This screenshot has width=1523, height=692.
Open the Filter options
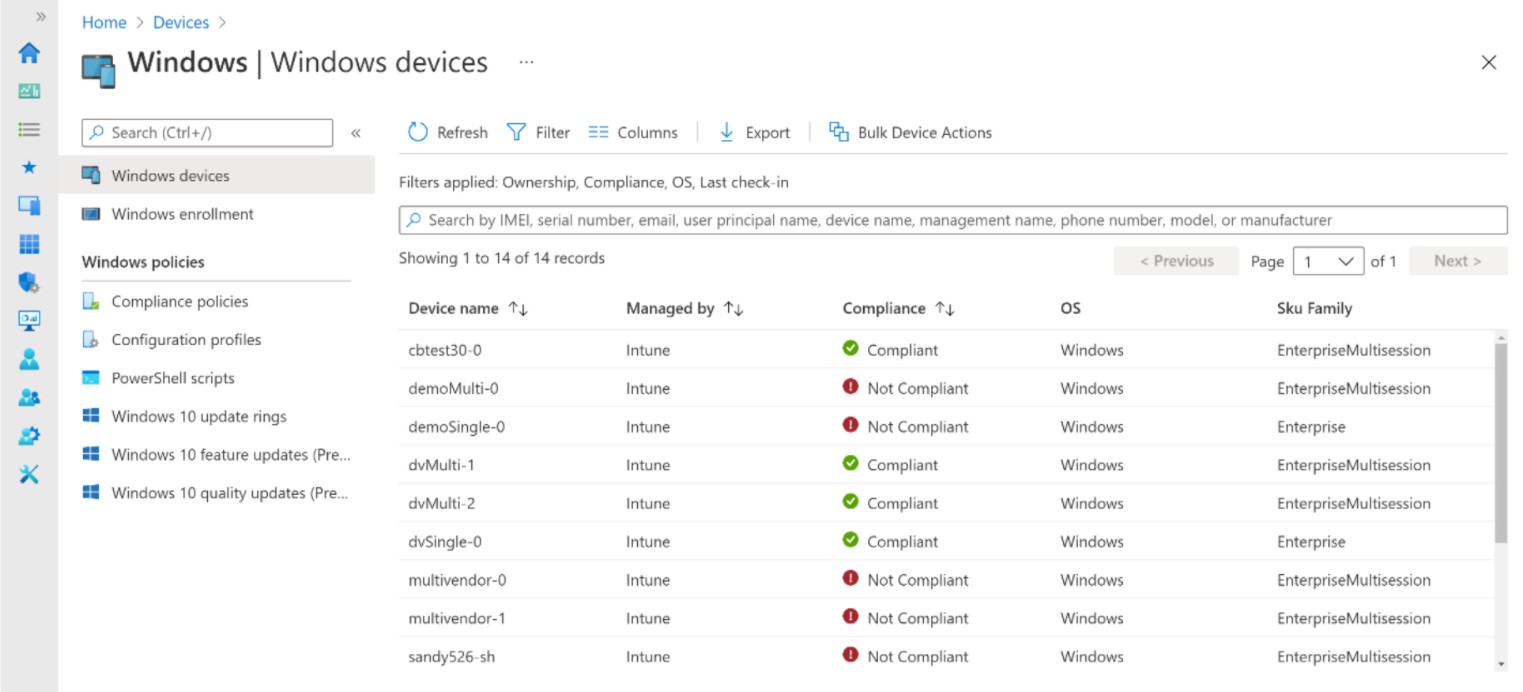point(538,132)
